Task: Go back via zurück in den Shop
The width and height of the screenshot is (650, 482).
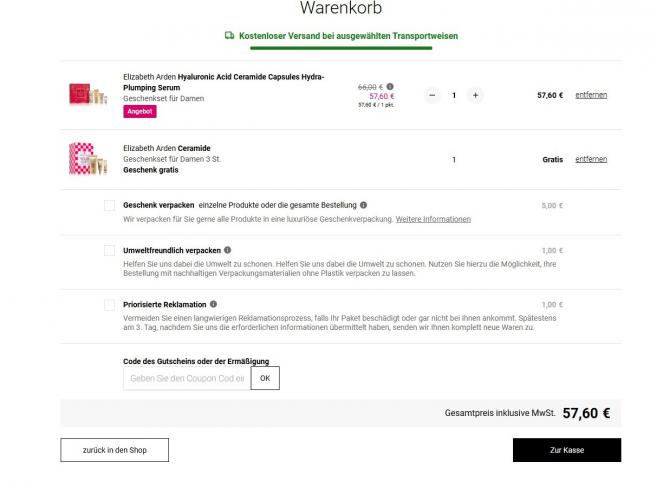Action: click(x=114, y=450)
